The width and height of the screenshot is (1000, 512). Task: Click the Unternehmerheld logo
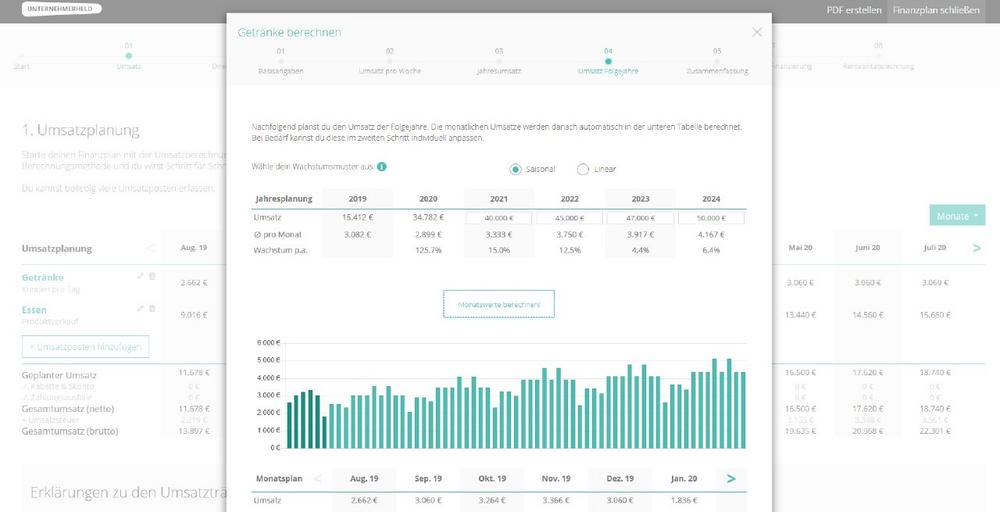[61, 9]
